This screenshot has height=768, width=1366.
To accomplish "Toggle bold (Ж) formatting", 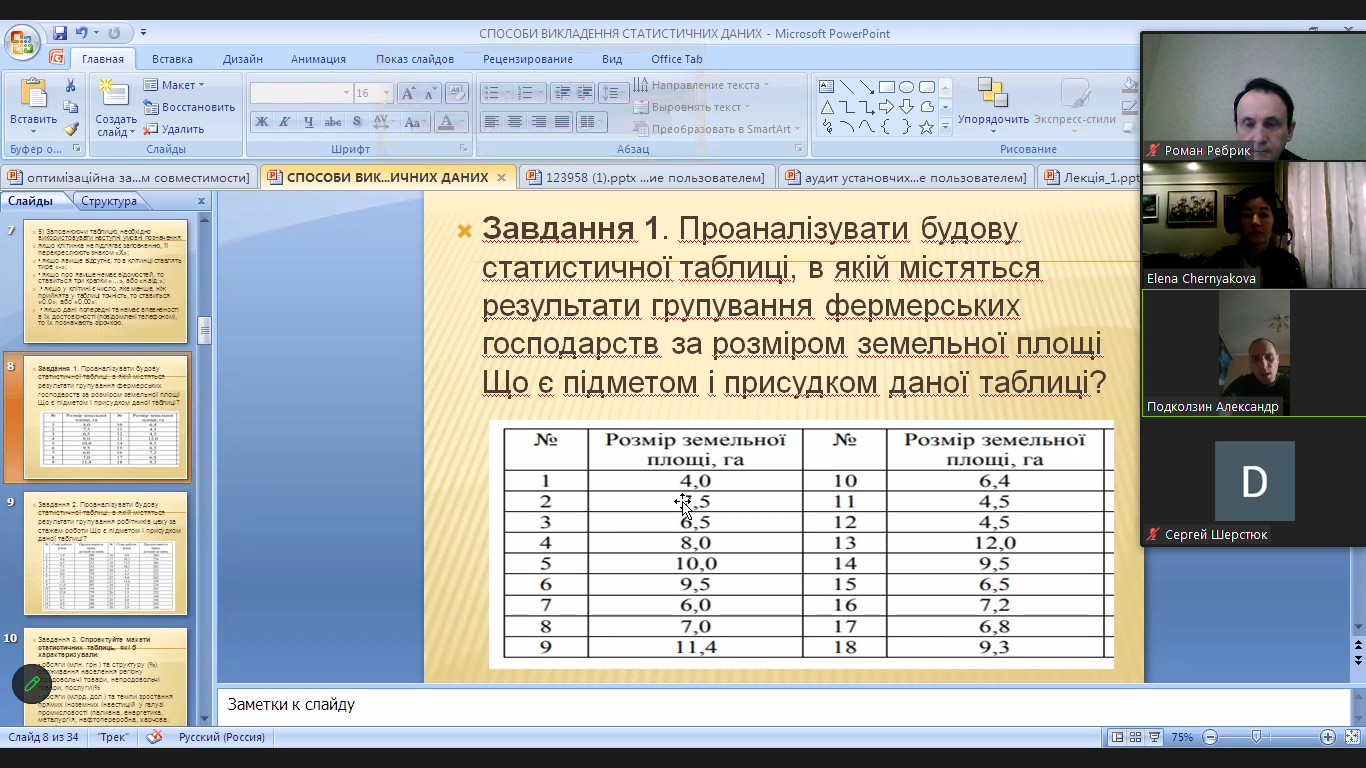I will (x=262, y=122).
